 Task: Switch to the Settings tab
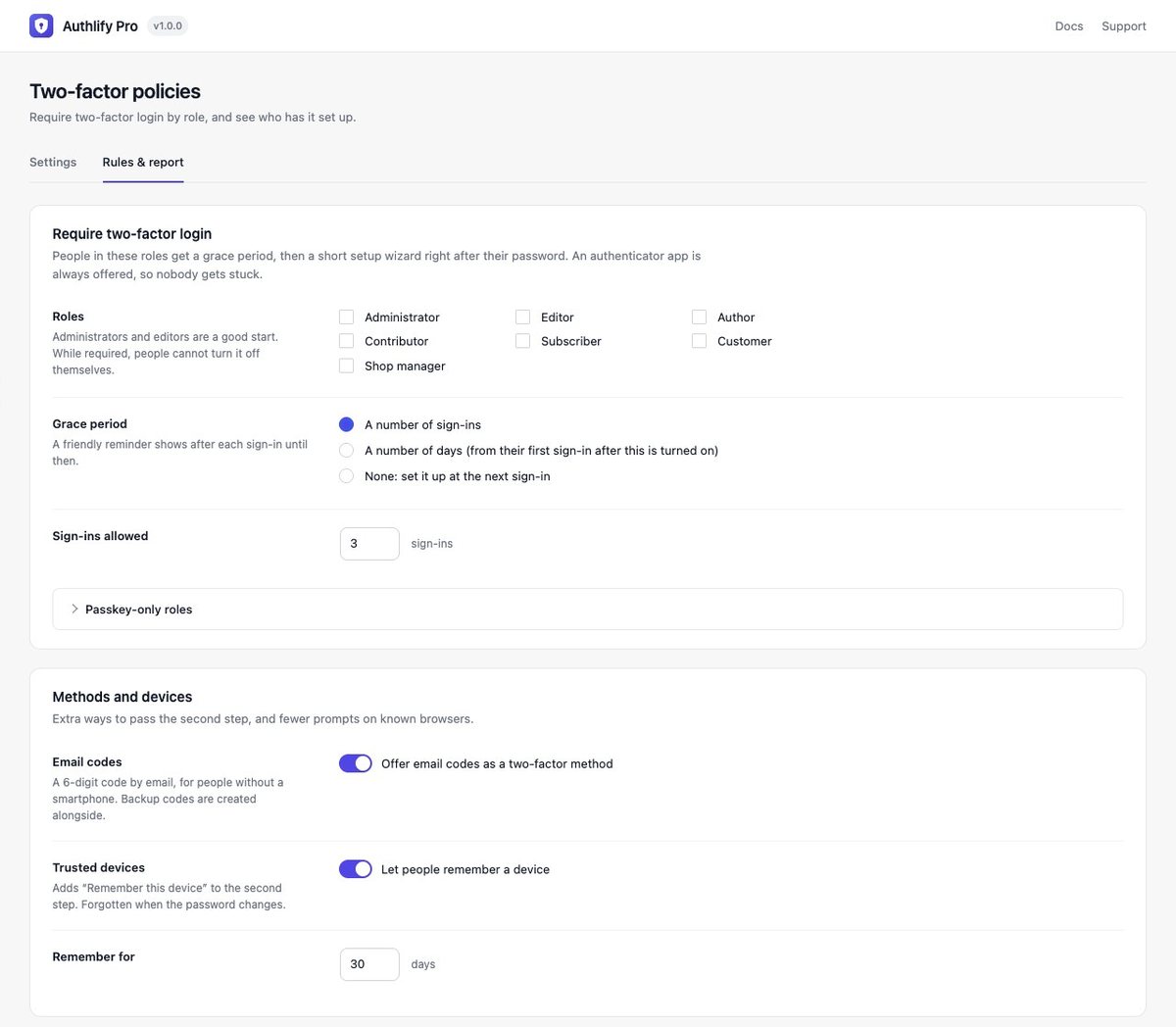tap(53, 162)
